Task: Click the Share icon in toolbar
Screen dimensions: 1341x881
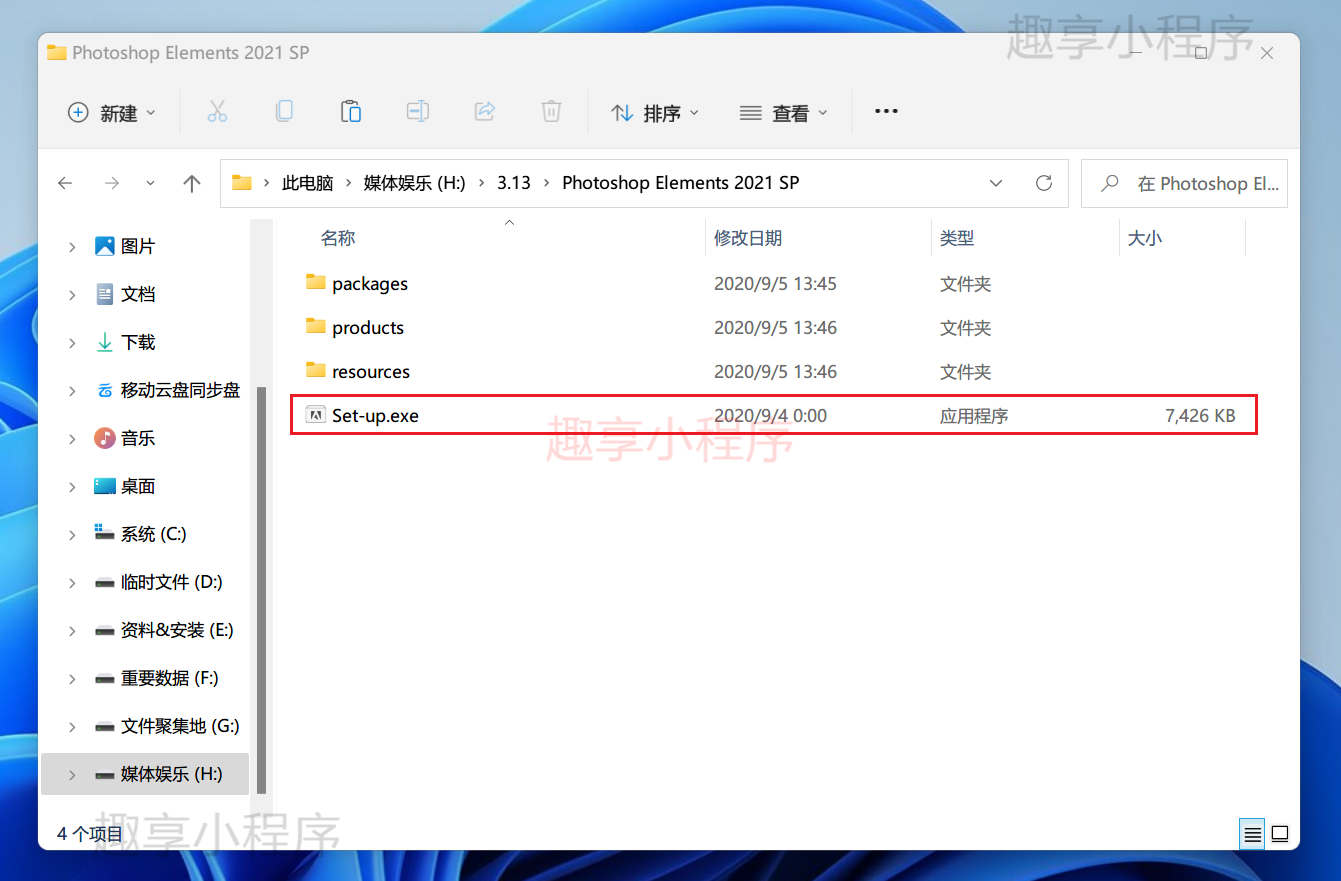Action: [485, 112]
